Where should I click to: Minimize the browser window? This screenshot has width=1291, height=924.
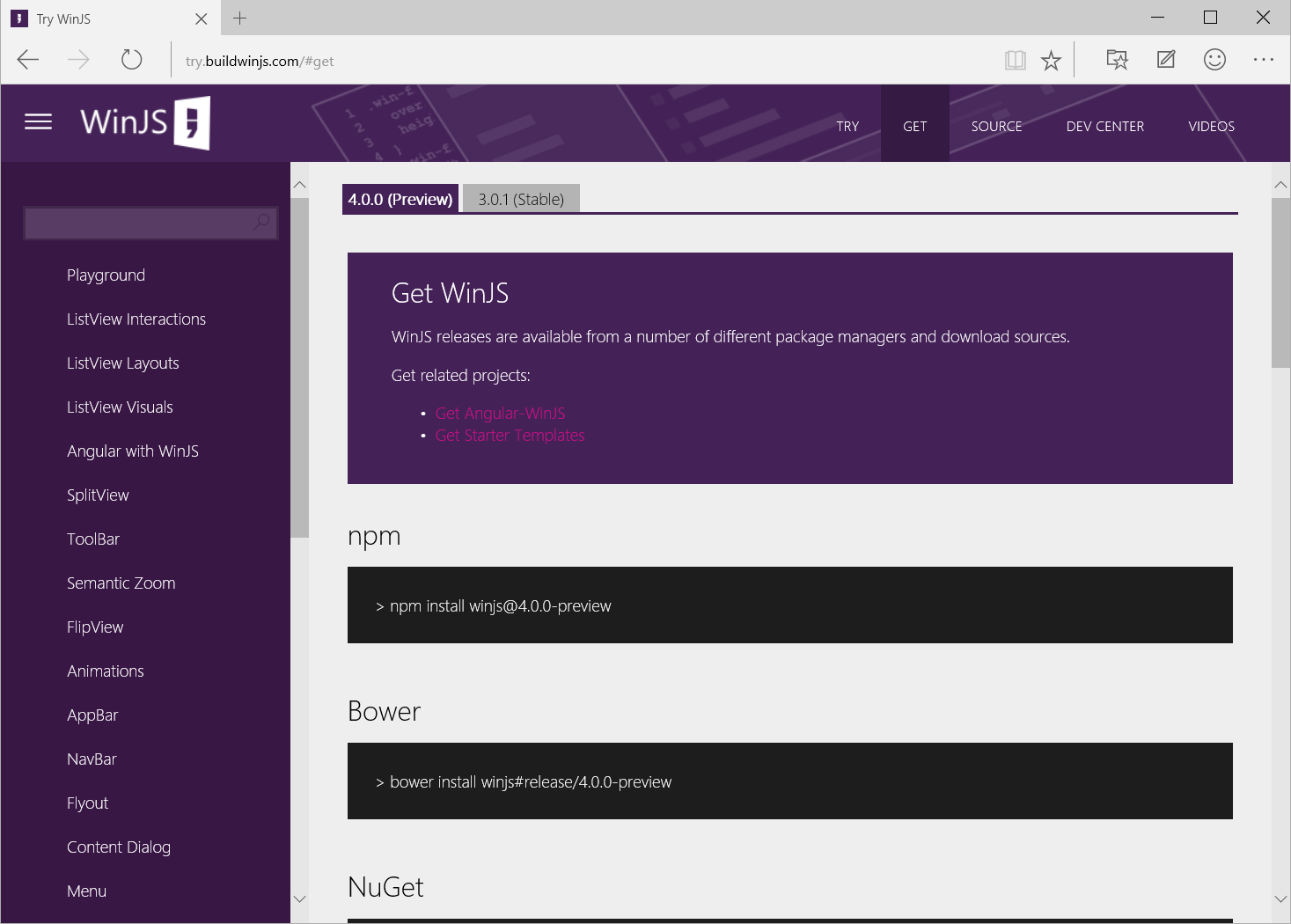[x=1158, y=18]
